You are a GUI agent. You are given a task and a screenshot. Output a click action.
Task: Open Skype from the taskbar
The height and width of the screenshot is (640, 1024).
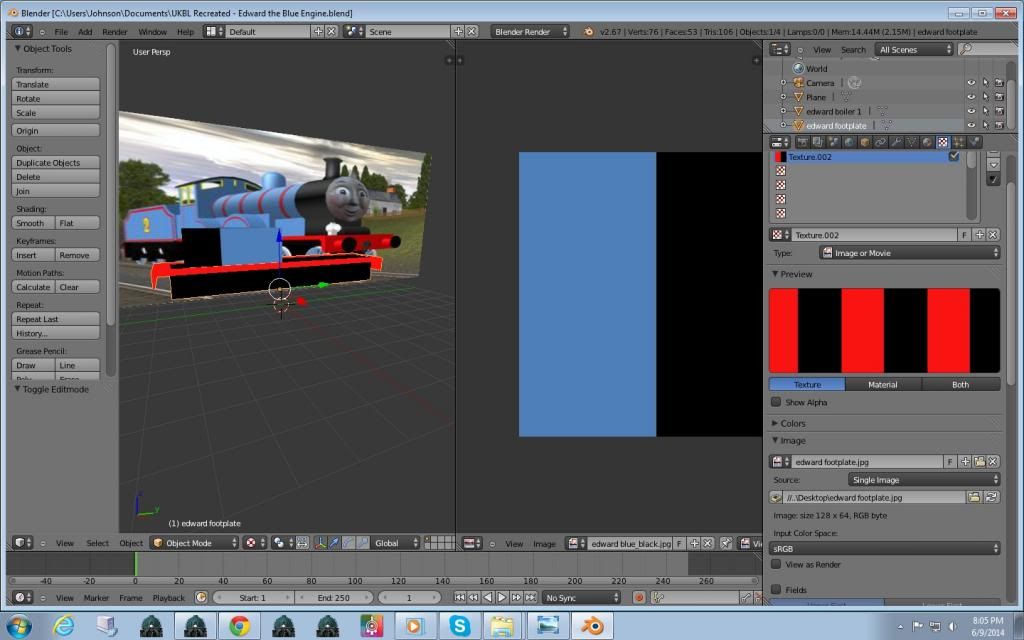click(x=459, y=626)
